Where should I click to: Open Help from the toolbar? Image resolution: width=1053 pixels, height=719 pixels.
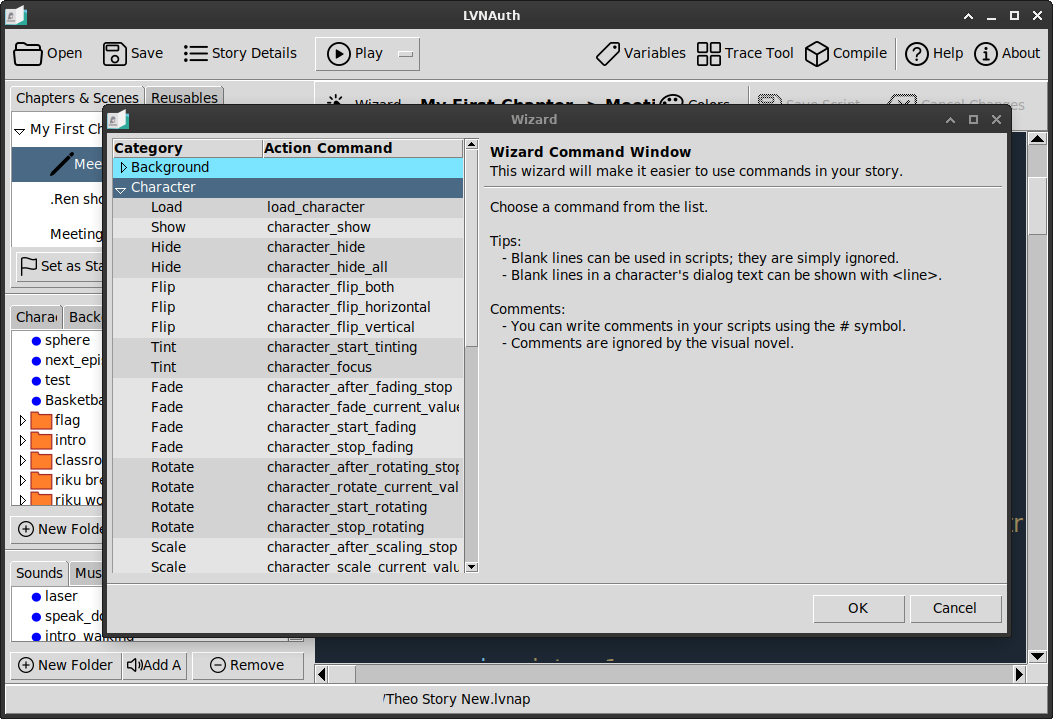934,54
